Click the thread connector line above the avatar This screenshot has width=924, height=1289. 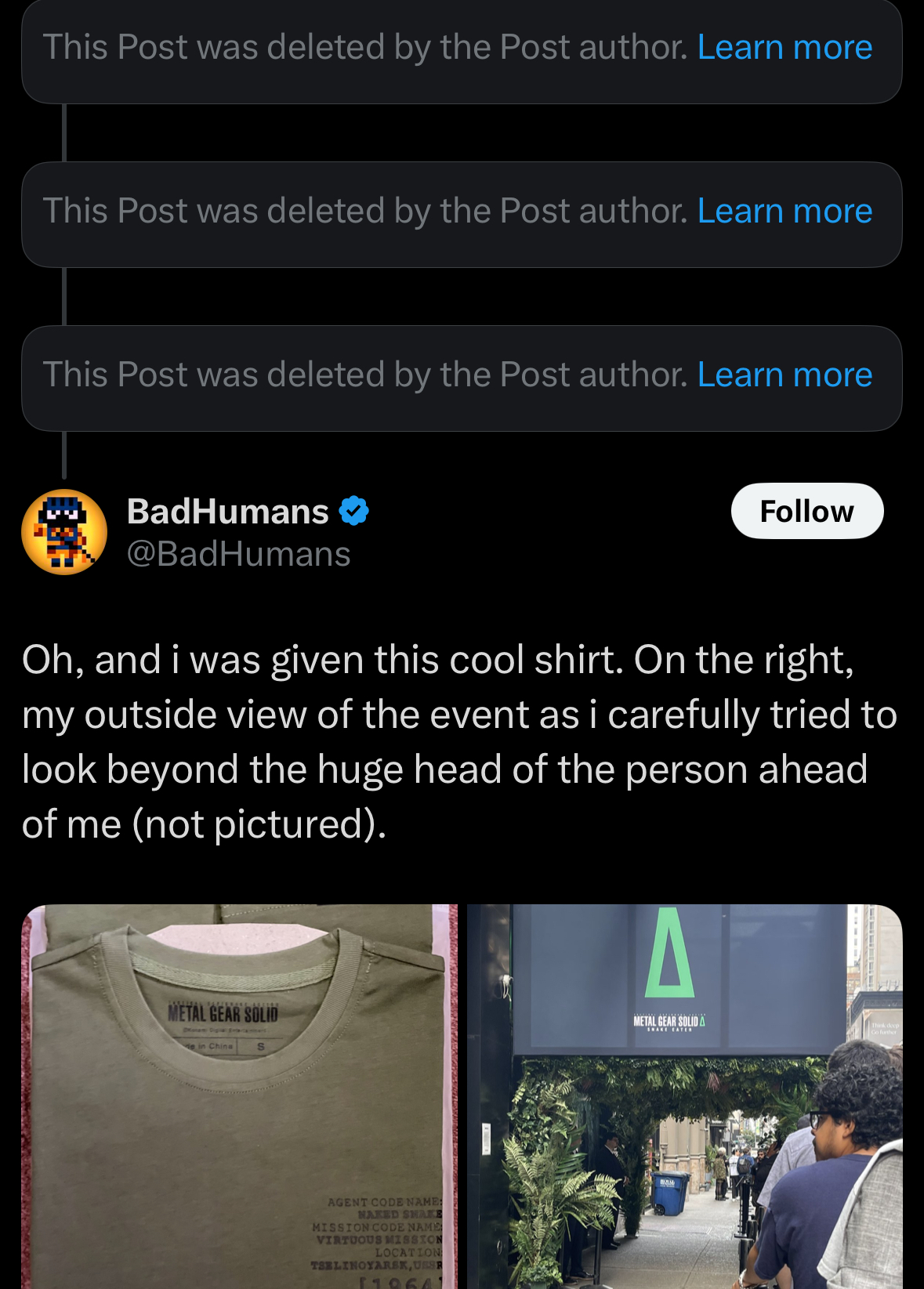pos(64,454)
